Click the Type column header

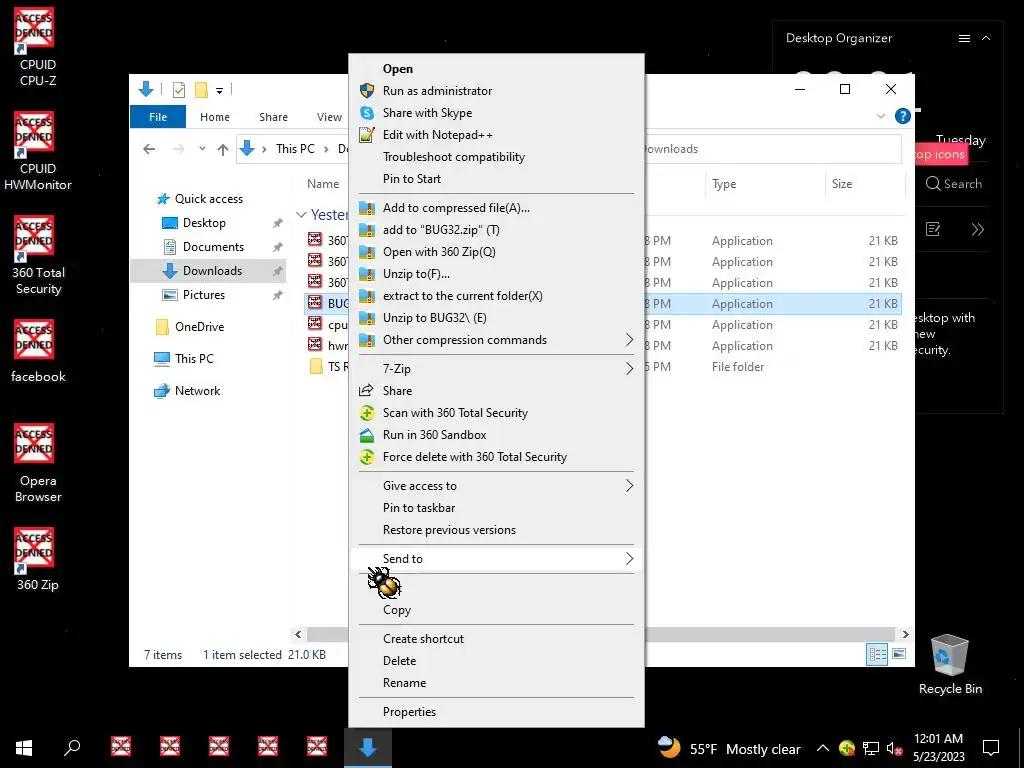(x=765, y=184)
